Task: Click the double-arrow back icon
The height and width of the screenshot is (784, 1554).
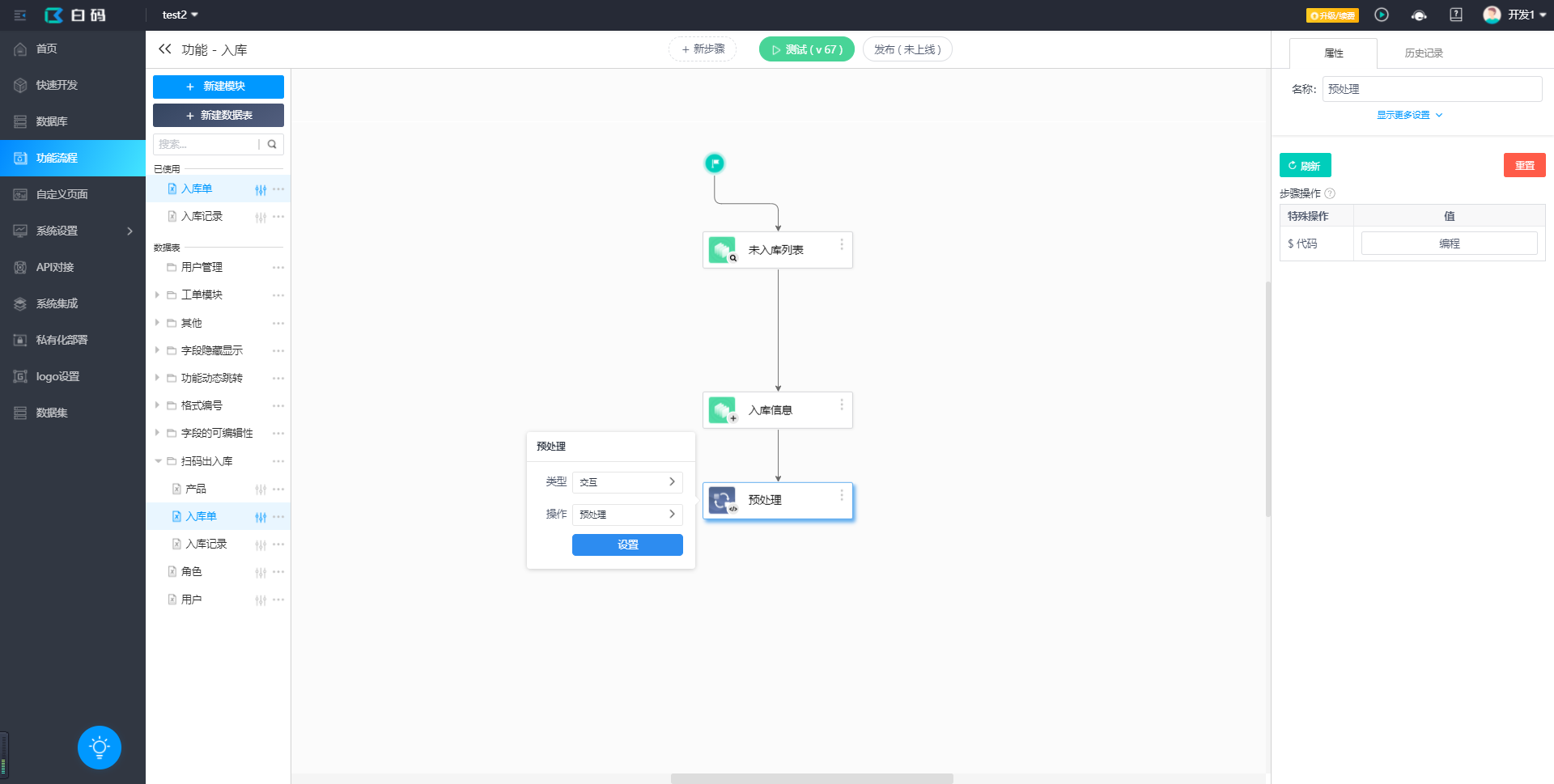Action: coord(165,49)
